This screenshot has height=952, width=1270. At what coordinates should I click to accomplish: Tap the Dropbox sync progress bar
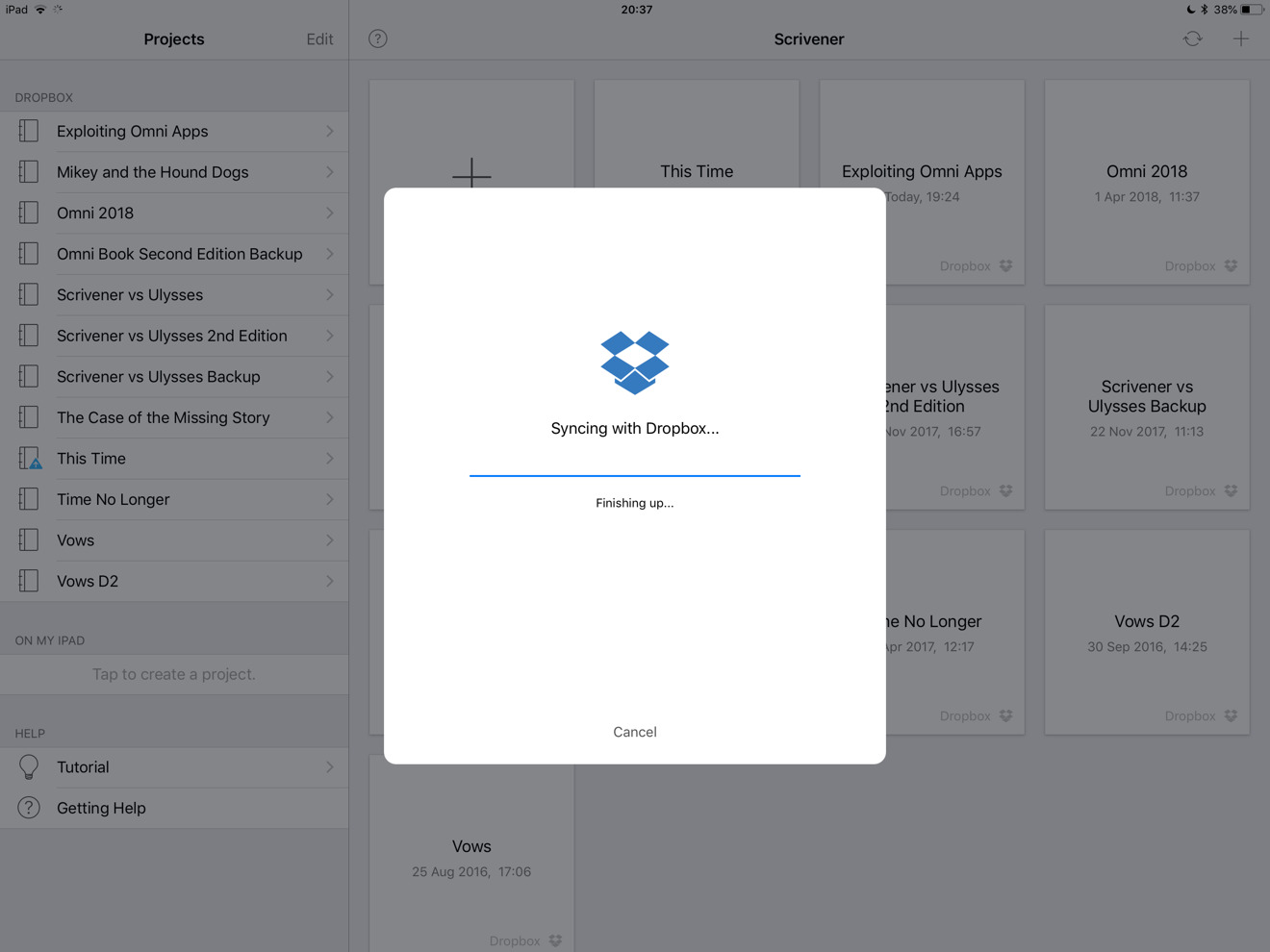[x=635, y=475]
